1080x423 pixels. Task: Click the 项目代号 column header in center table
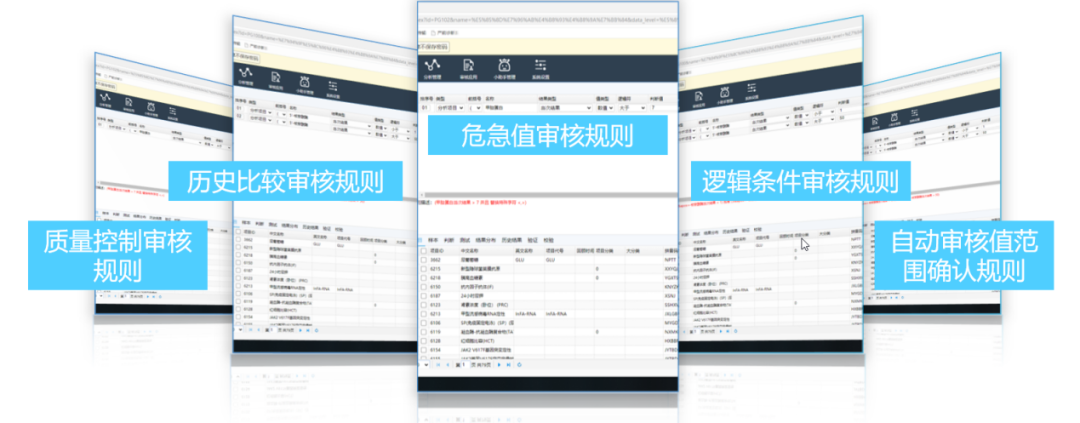(554, 251)
